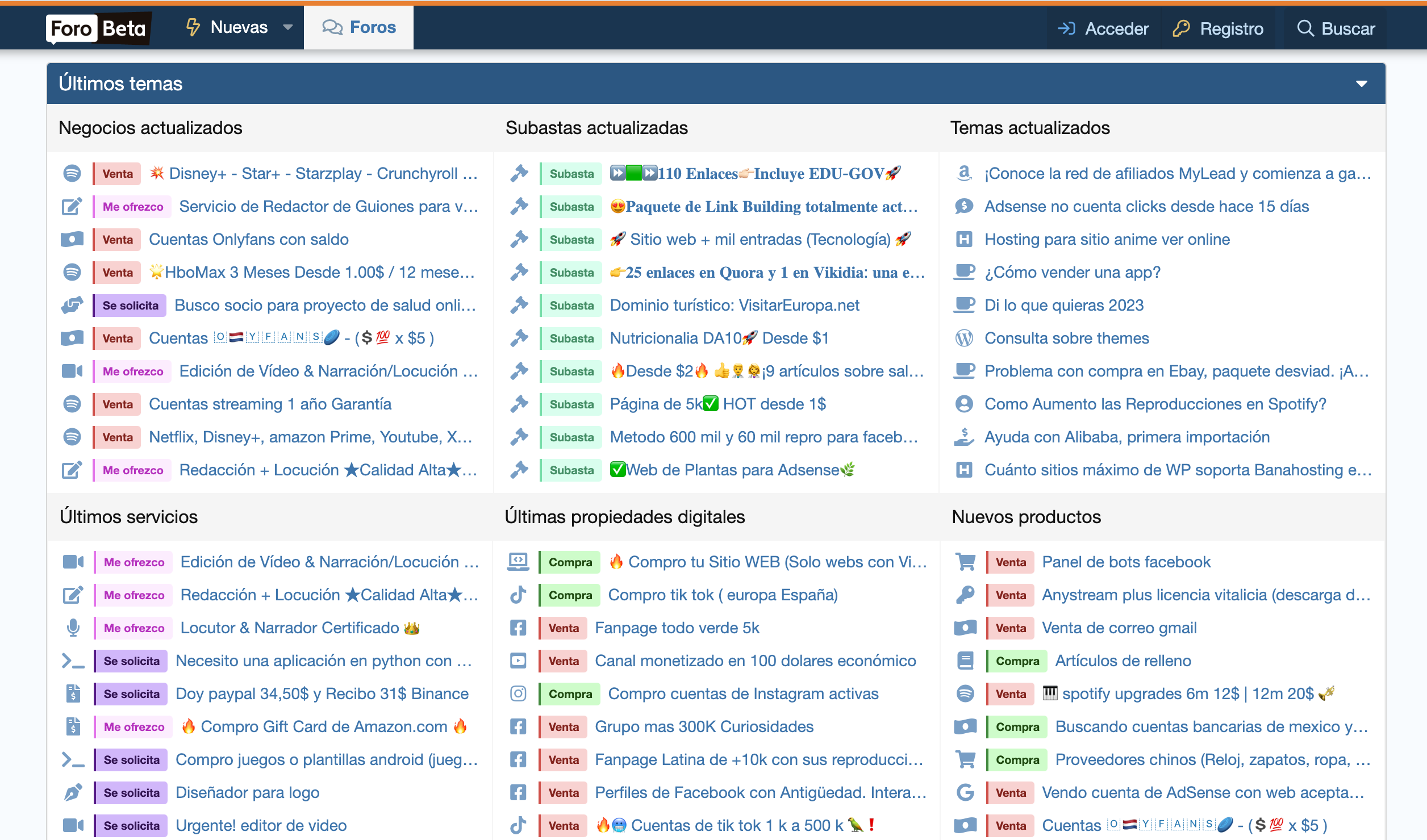
Task: Collapse the Últimos temas panel
Action: coord(1361,84)
